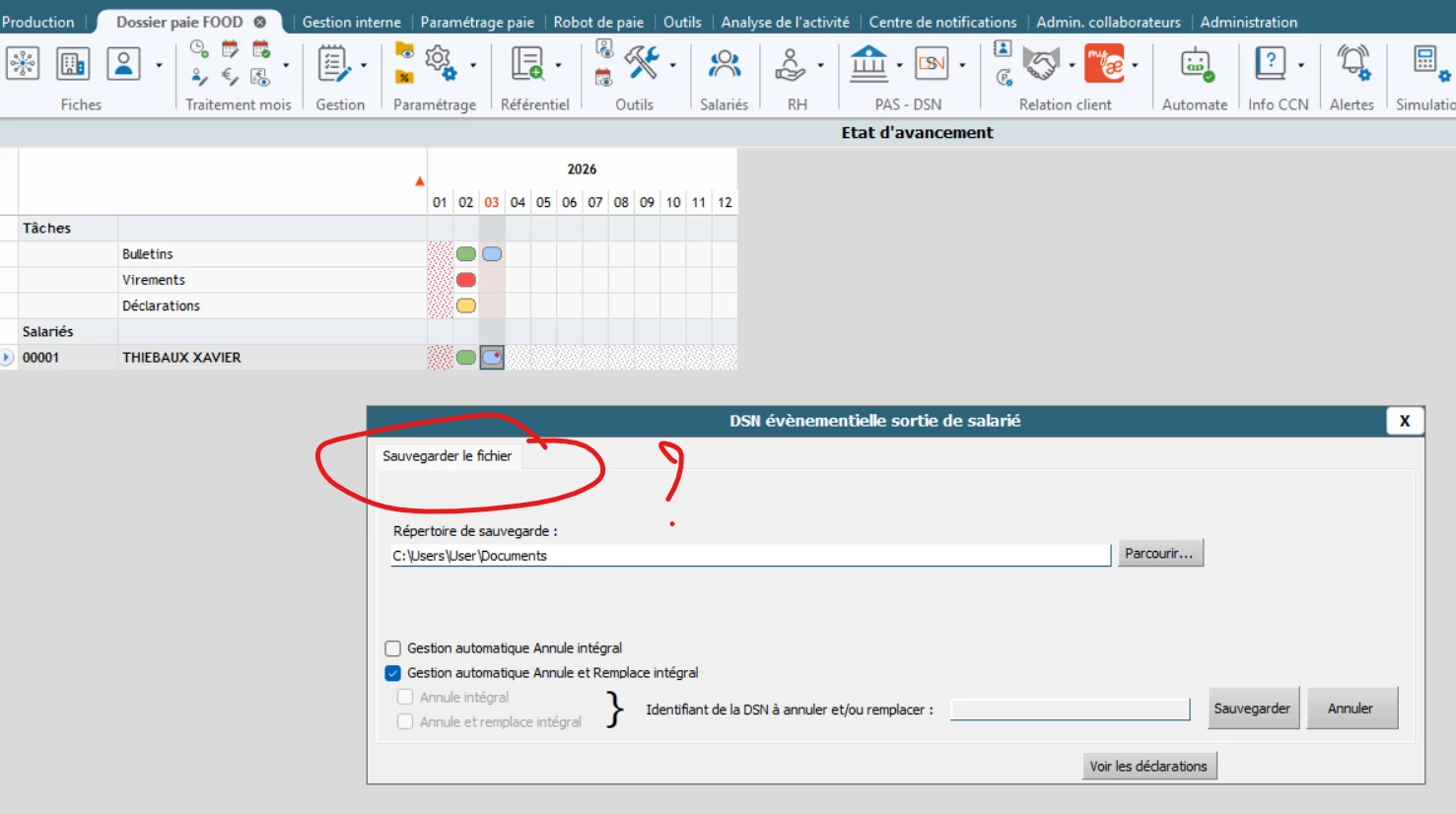Click the Répertoire de sauvegarde path field
The height and width of the screenshot is (814, 1456).
point(750,556)
